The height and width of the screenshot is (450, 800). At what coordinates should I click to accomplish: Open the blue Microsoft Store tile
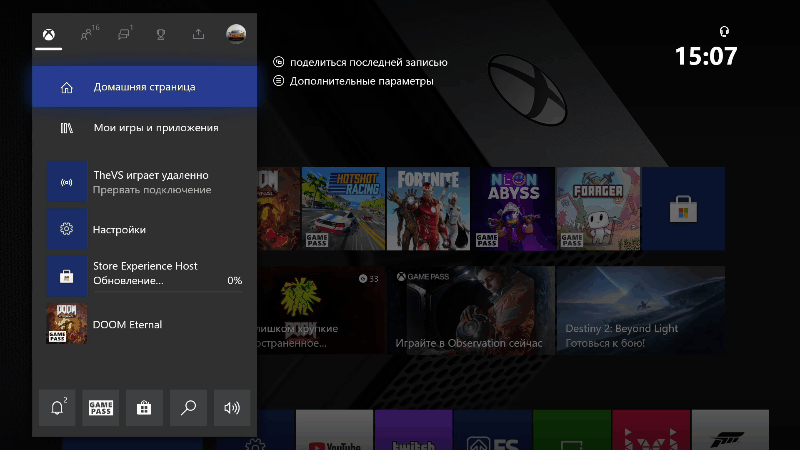(684, 209)
